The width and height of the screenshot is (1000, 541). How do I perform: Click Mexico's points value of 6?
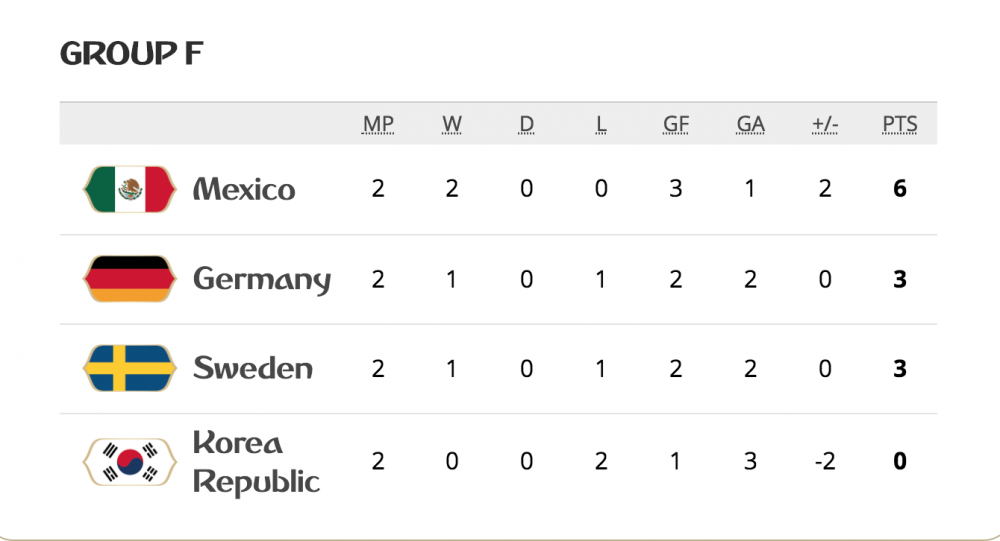900,189
